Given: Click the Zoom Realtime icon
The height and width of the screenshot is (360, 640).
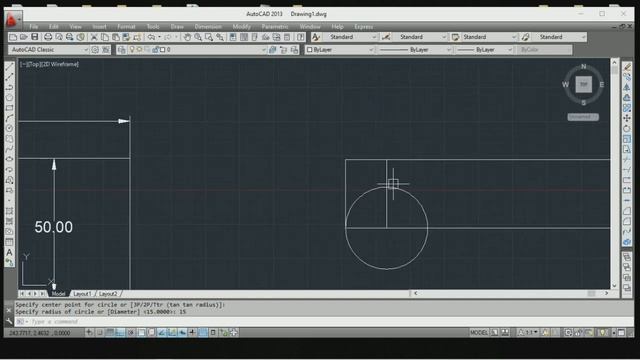Looking at the screenshot, I should pyautogui.click(x=198, y=37).
